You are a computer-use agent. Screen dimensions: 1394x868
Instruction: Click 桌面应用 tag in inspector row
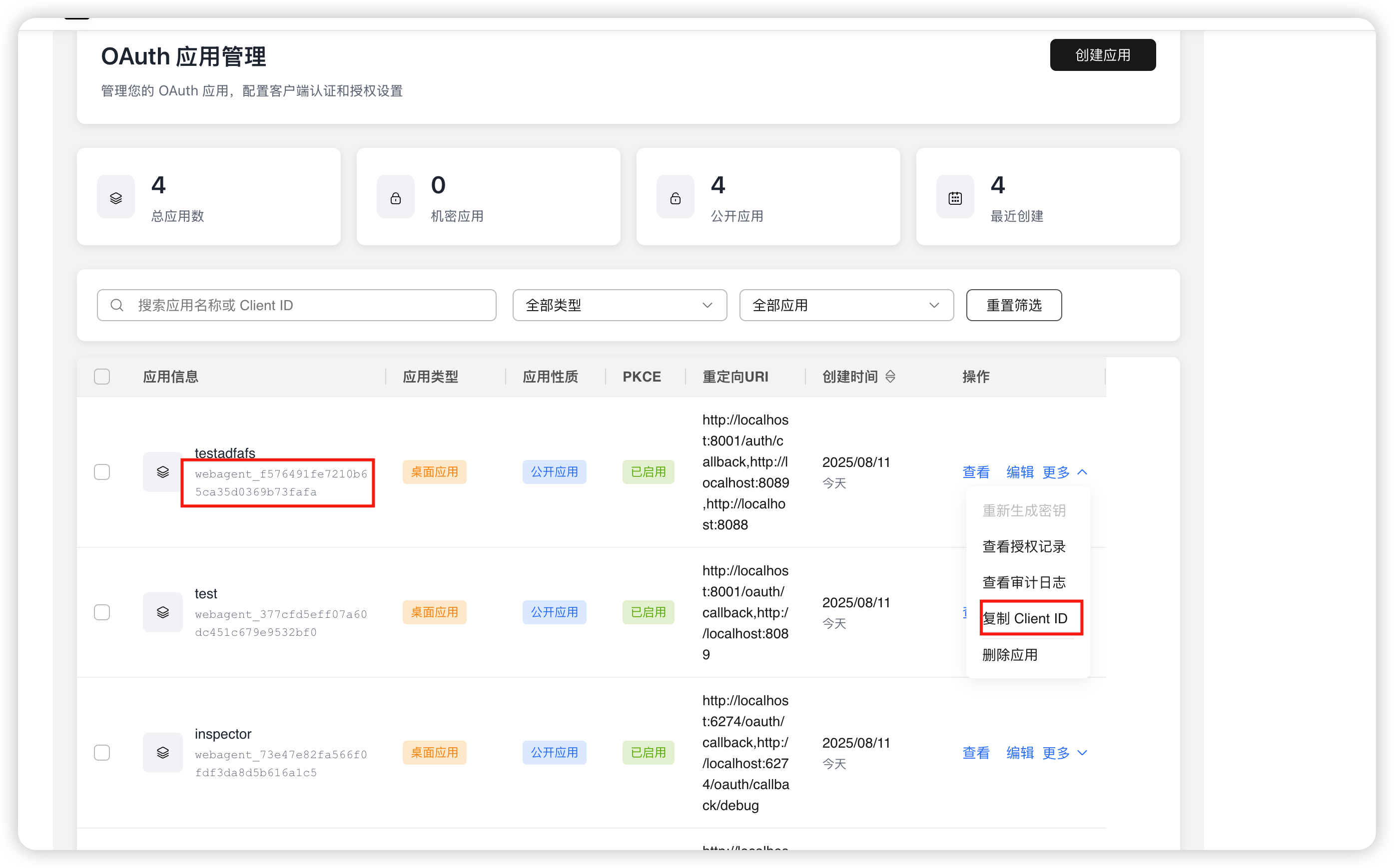click(434, 752)
